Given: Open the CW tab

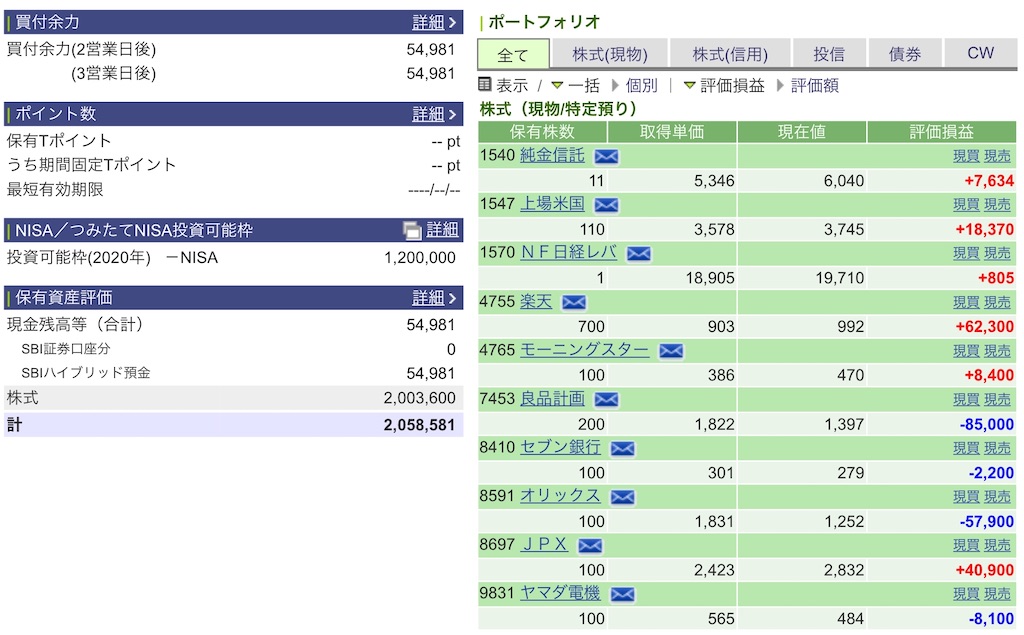Looking at the screenshot, I should pyautogui.click(x=980, y=54).
